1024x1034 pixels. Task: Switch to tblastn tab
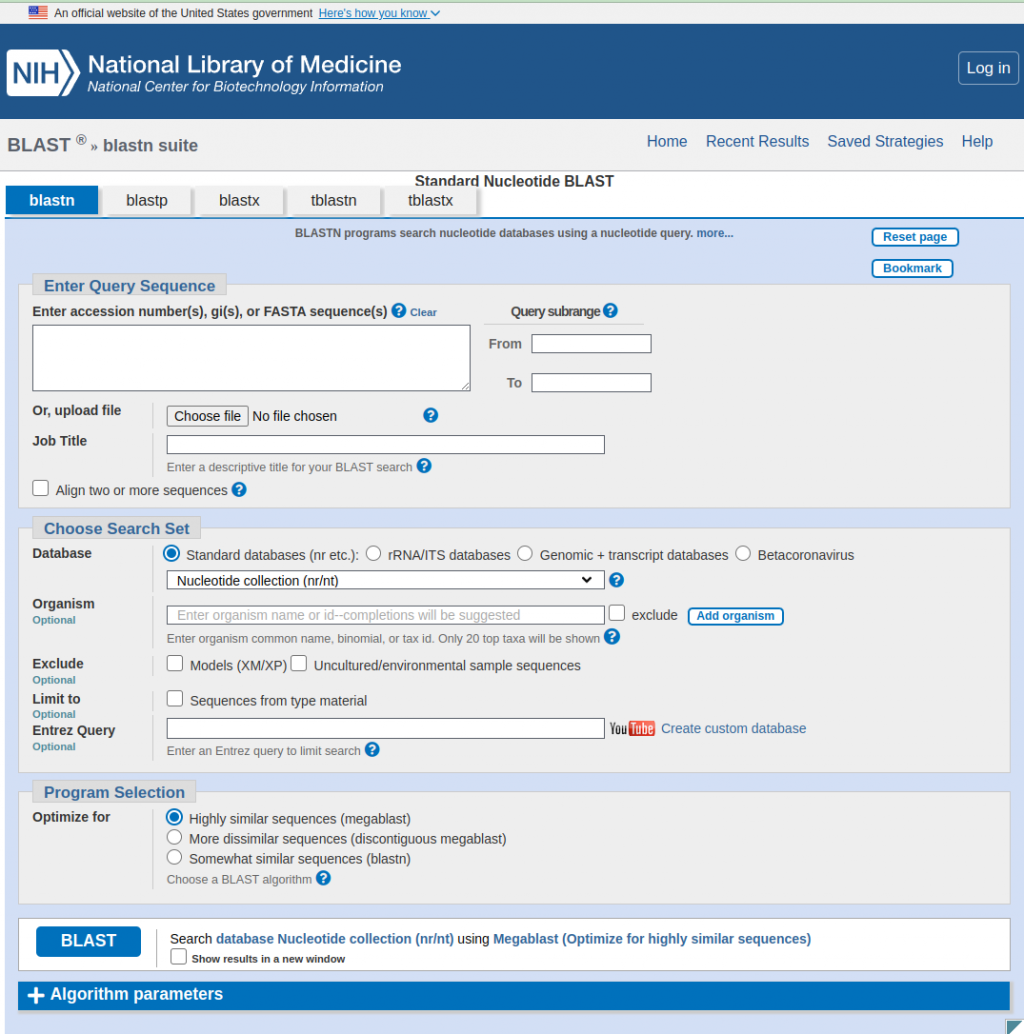tap(334, 200)
